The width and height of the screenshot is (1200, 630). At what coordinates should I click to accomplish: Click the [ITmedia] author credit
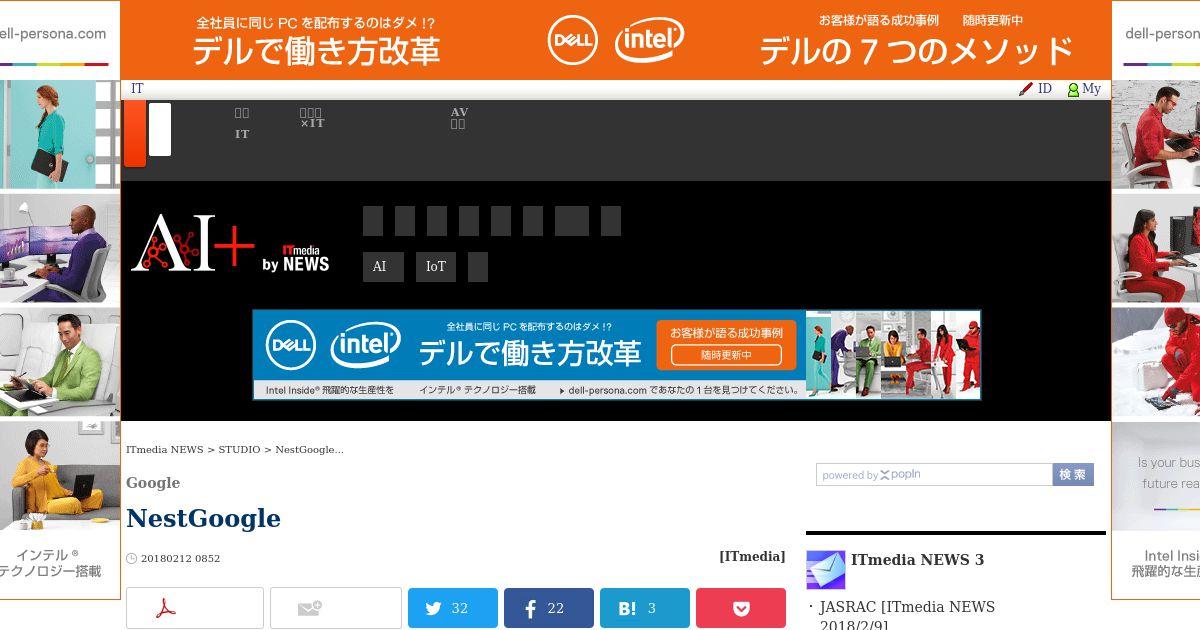[752, 556]
